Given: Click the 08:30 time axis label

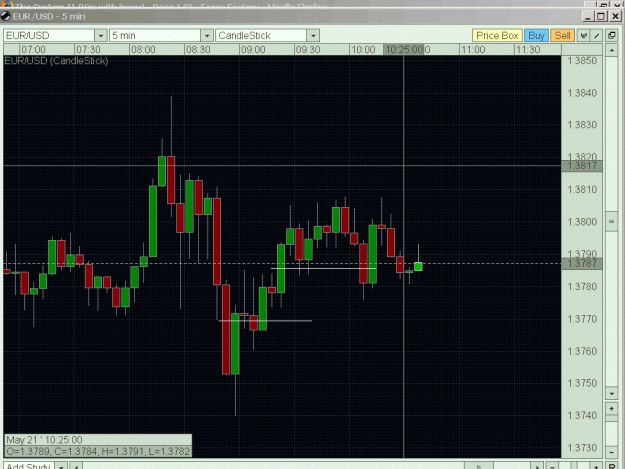Looking at the screenshot, I should pyautogui.click(x=198, y=50).
